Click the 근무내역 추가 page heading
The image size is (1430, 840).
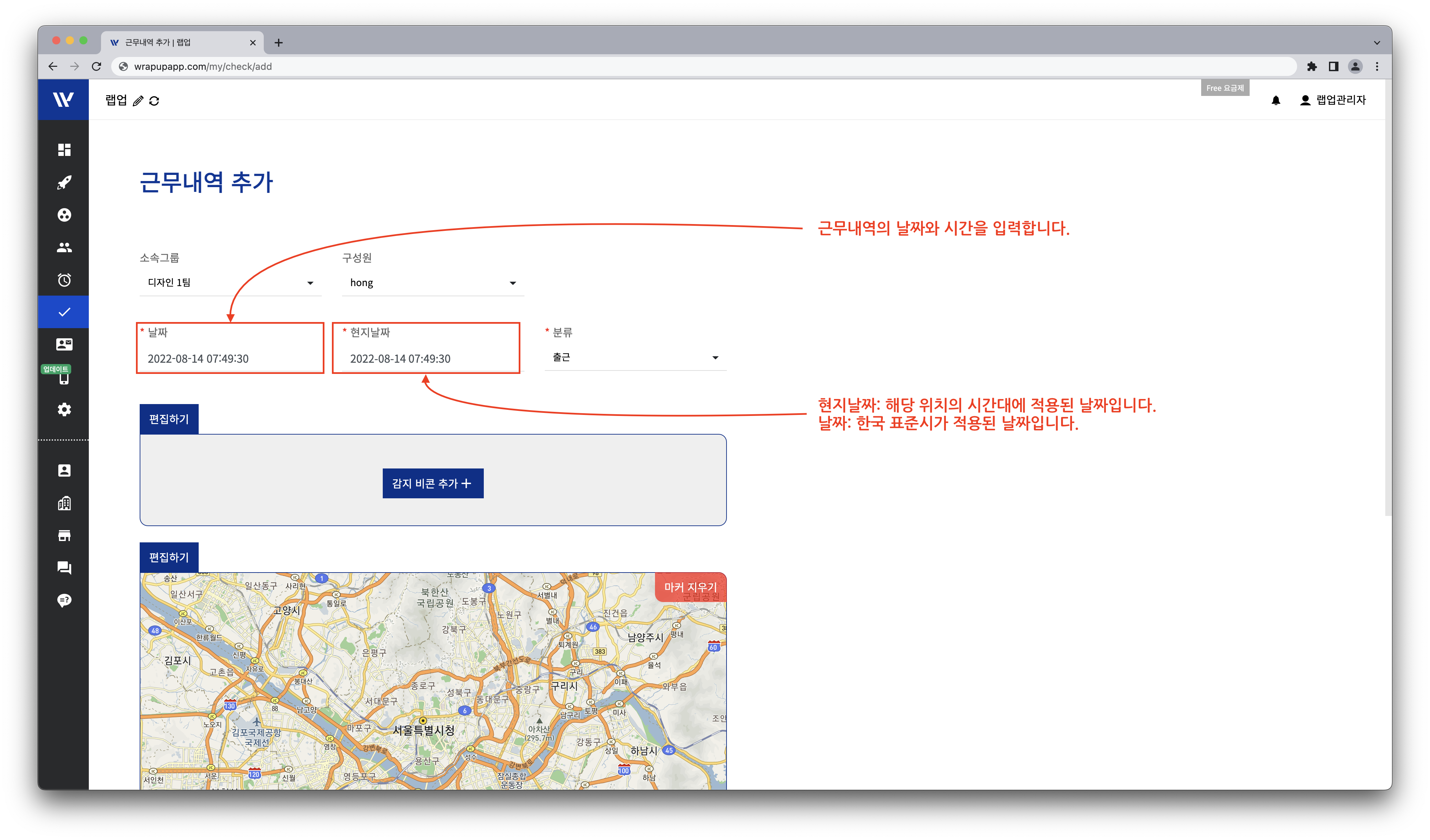click(206, 182)
